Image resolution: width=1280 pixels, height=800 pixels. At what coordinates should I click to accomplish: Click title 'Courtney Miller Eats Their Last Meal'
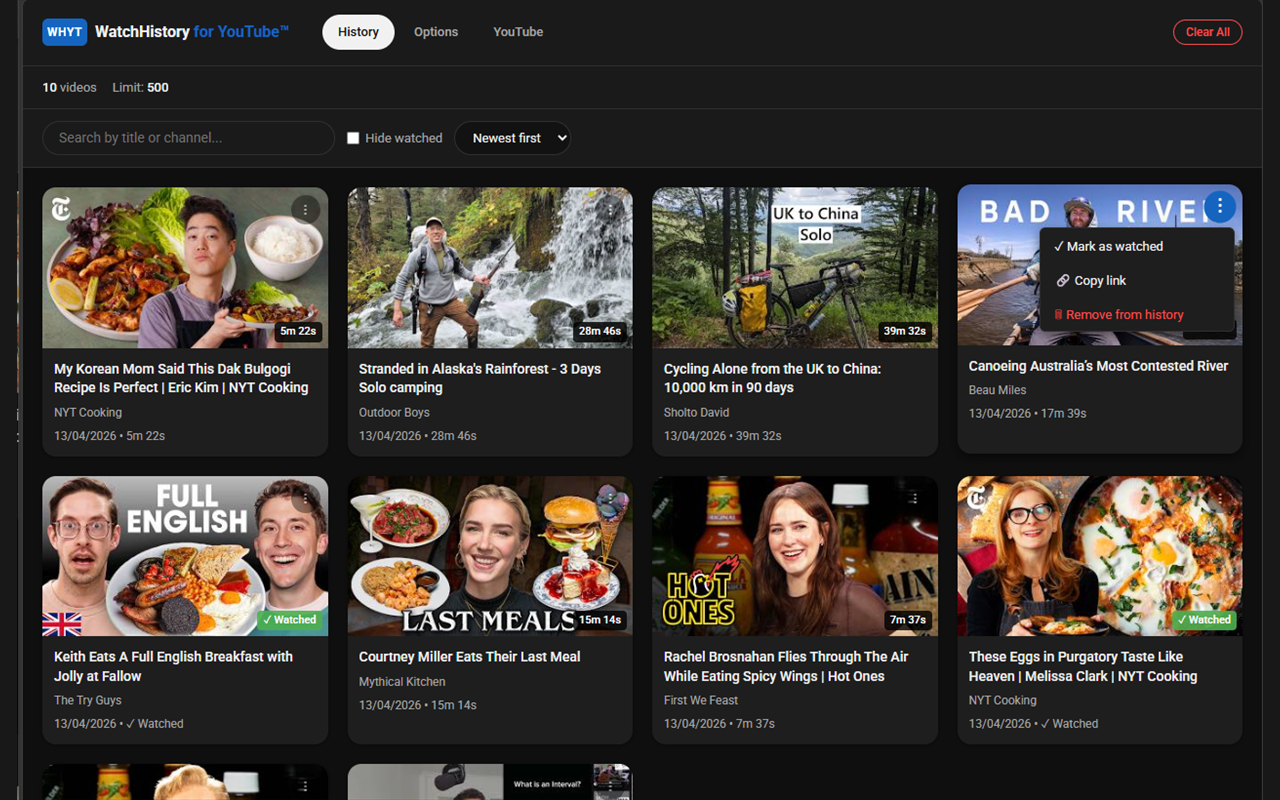coord(470,657)
